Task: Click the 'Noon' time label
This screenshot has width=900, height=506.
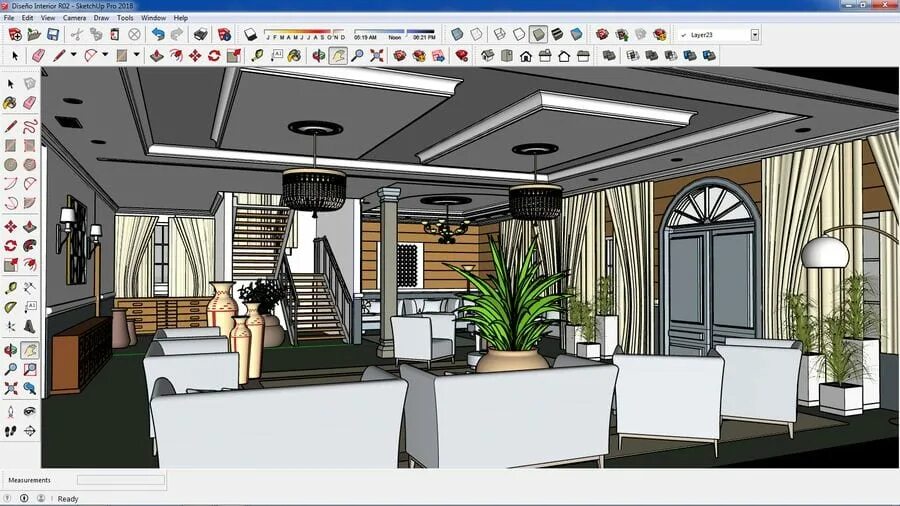Action: click(x=394, y=37)
